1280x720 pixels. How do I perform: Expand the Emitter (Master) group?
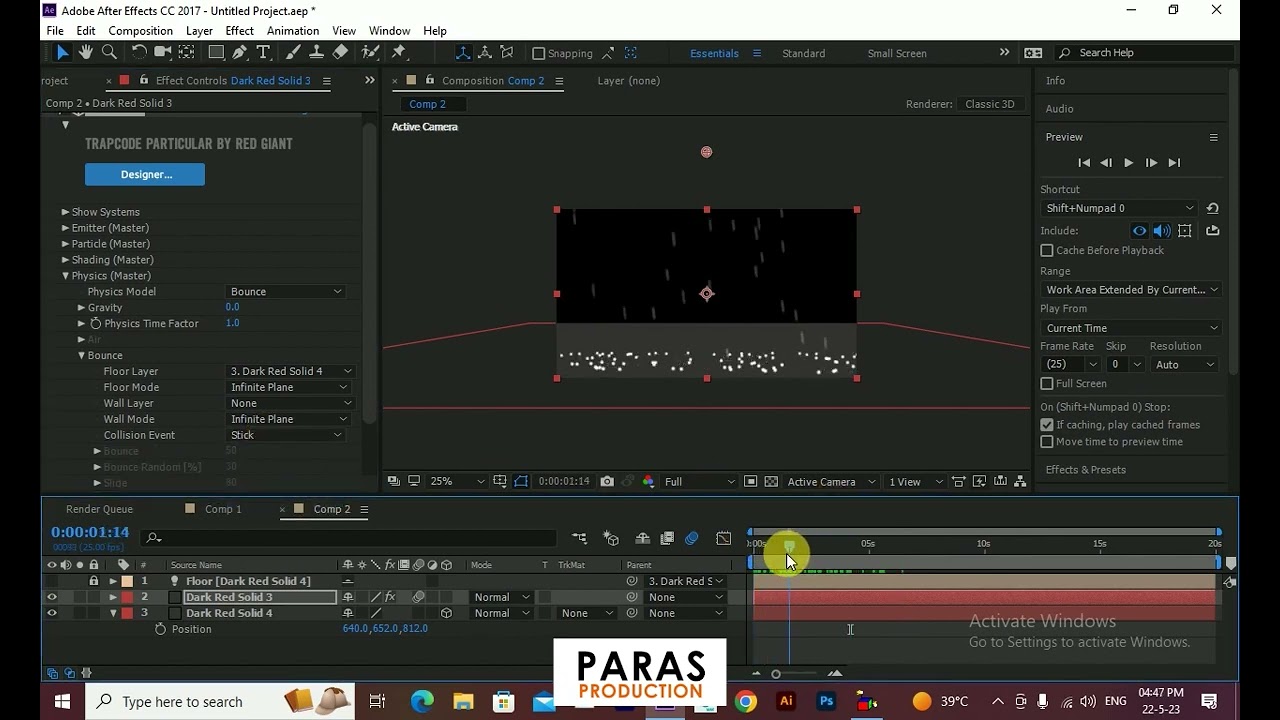tap(65, 228)
